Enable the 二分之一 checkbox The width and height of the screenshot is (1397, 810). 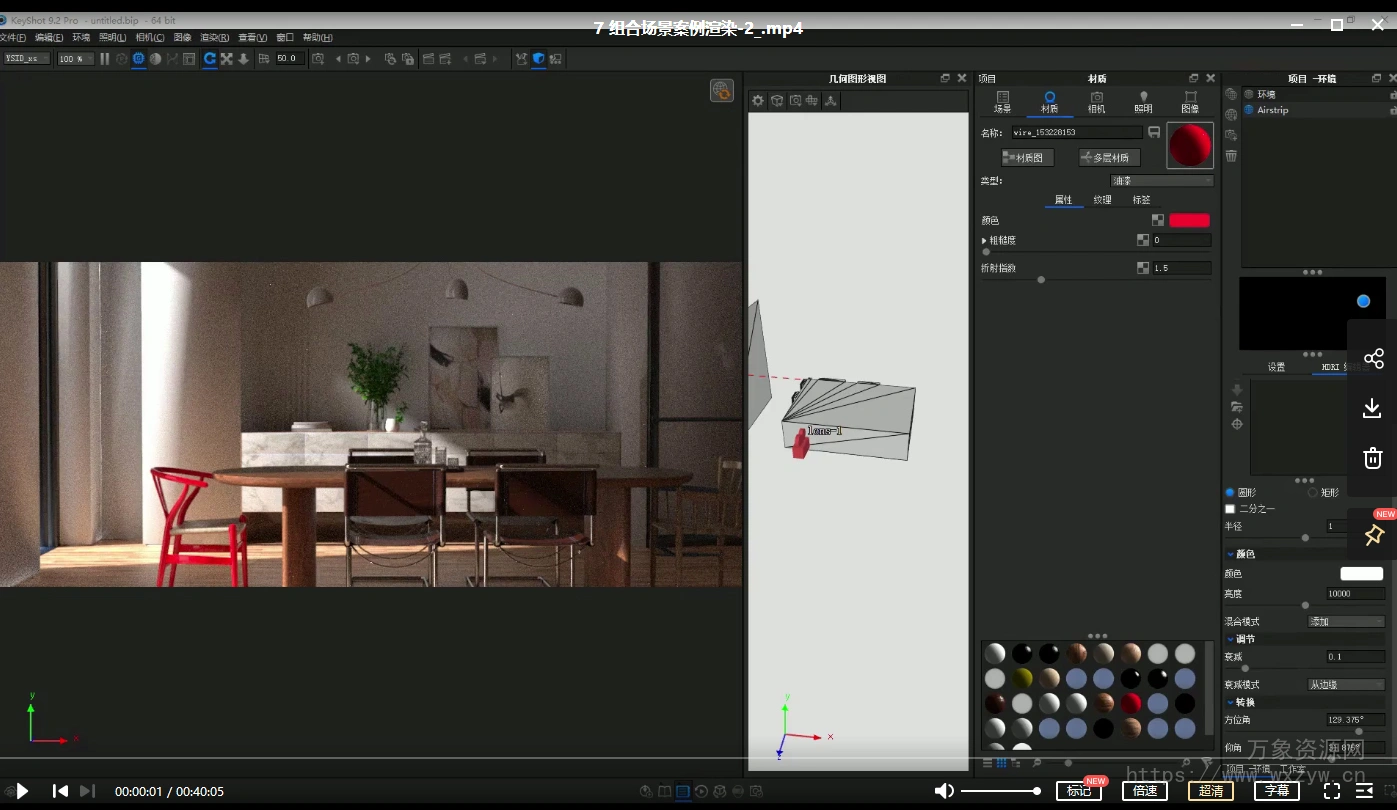point(1230,509)
